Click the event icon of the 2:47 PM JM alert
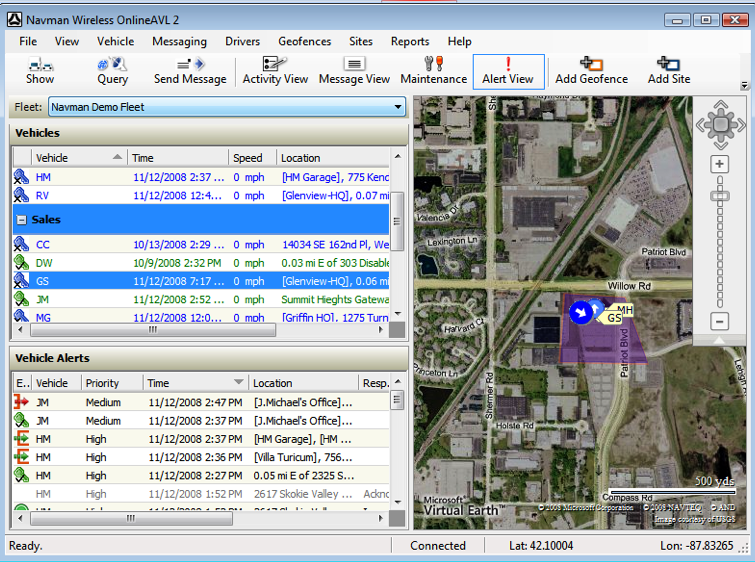The height and width of the screenshot is (562, 755). pyautogui.click(x=21, y=402)
